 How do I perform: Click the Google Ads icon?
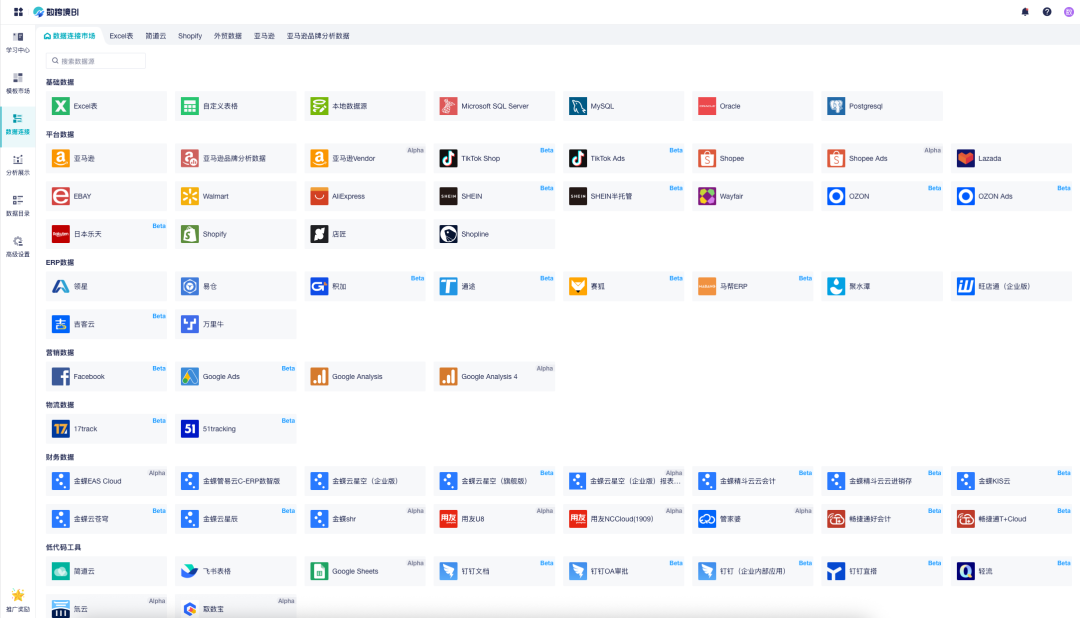[189, 377]
